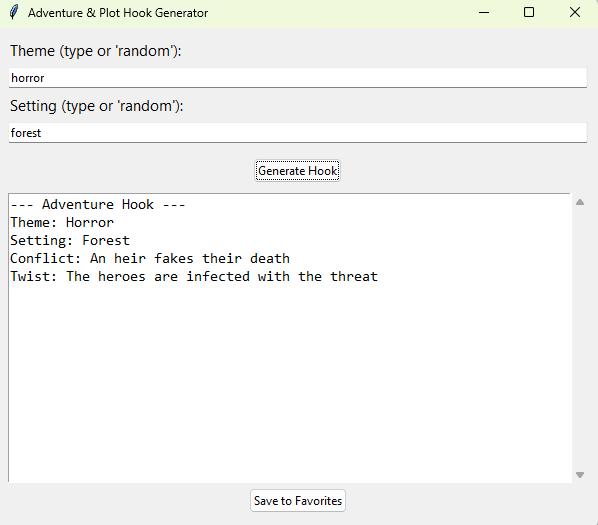Viewport: 598px width, 525px height.
Task: Click the 'Conflict: An heir fakes their death' line
Action: pyautogui.click(x=150, y=258)
